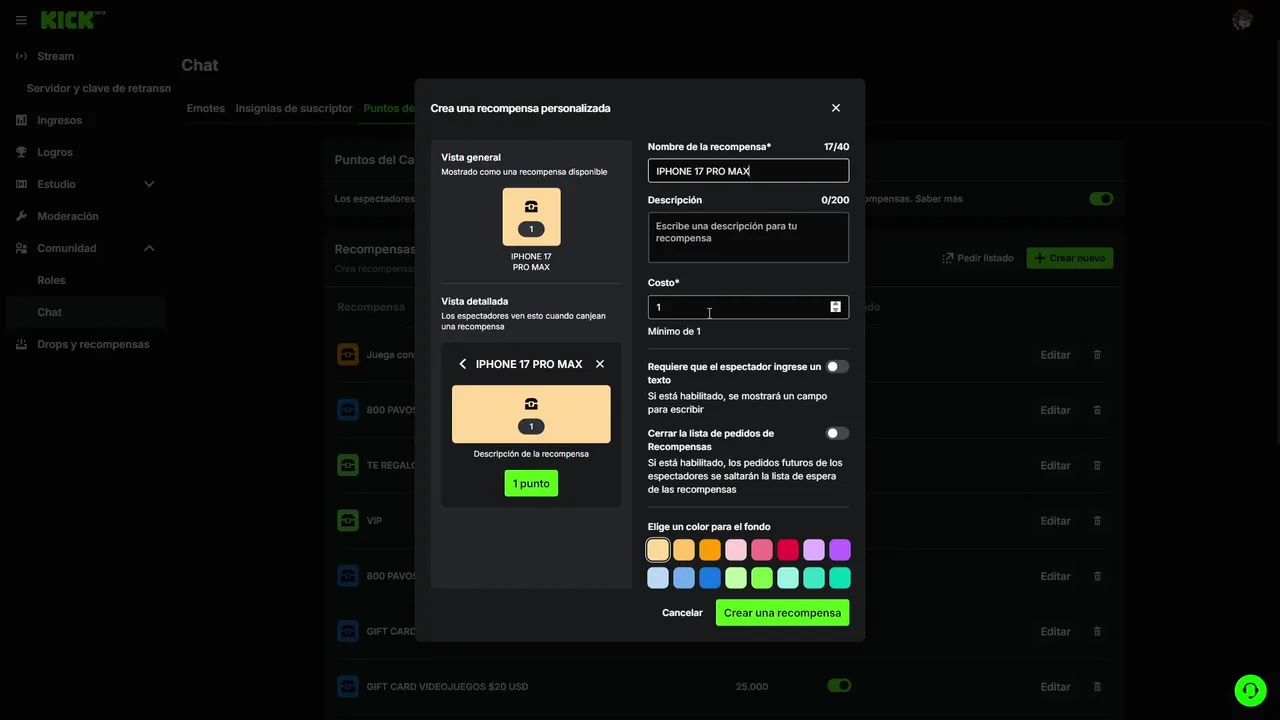Expand the Estudio sidebar section
Image resolution: width=1280 pixels, height=720 pixels.
(149, 184)
